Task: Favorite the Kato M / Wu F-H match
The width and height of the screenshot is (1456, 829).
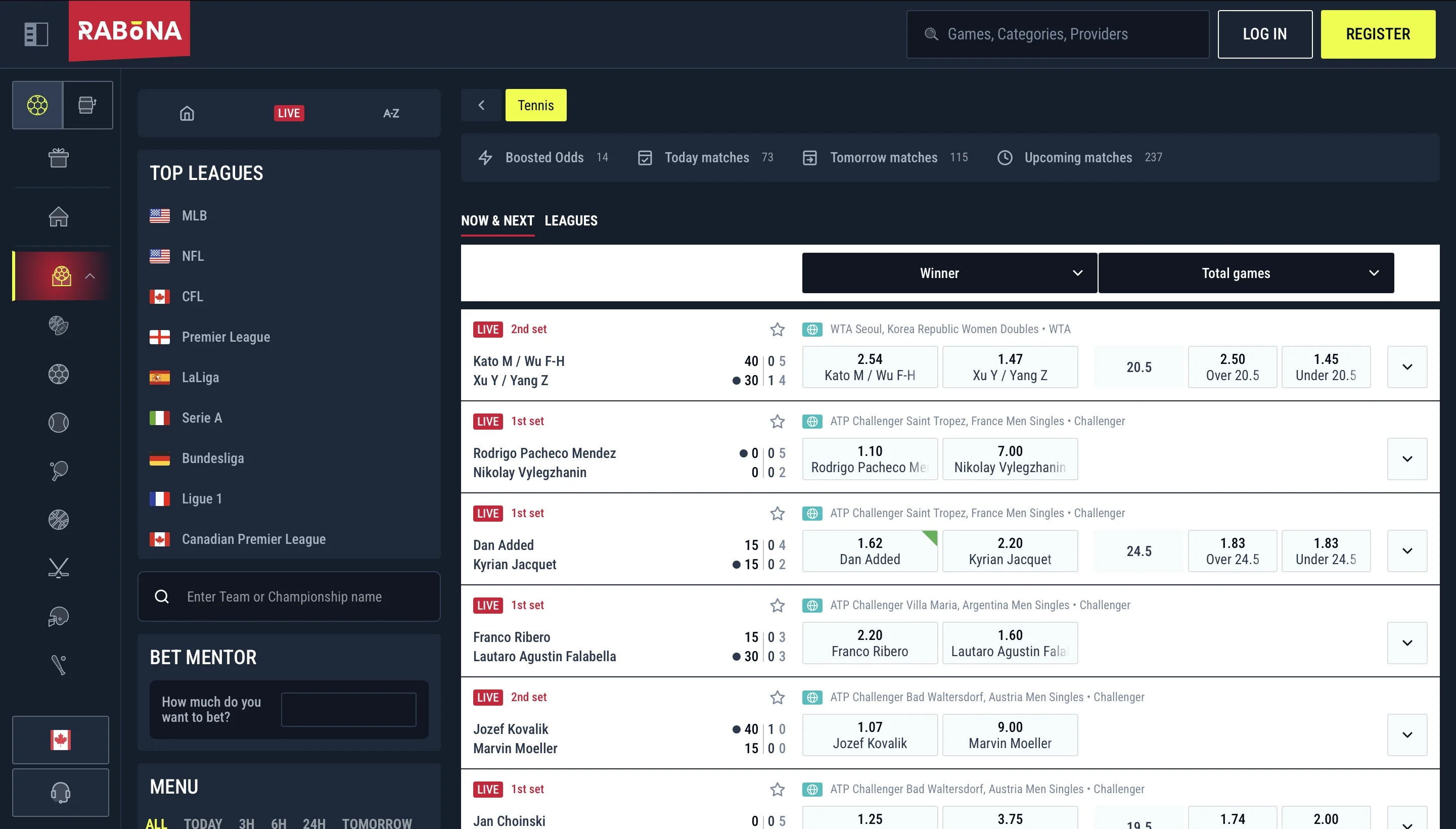Action: (777, 329)
